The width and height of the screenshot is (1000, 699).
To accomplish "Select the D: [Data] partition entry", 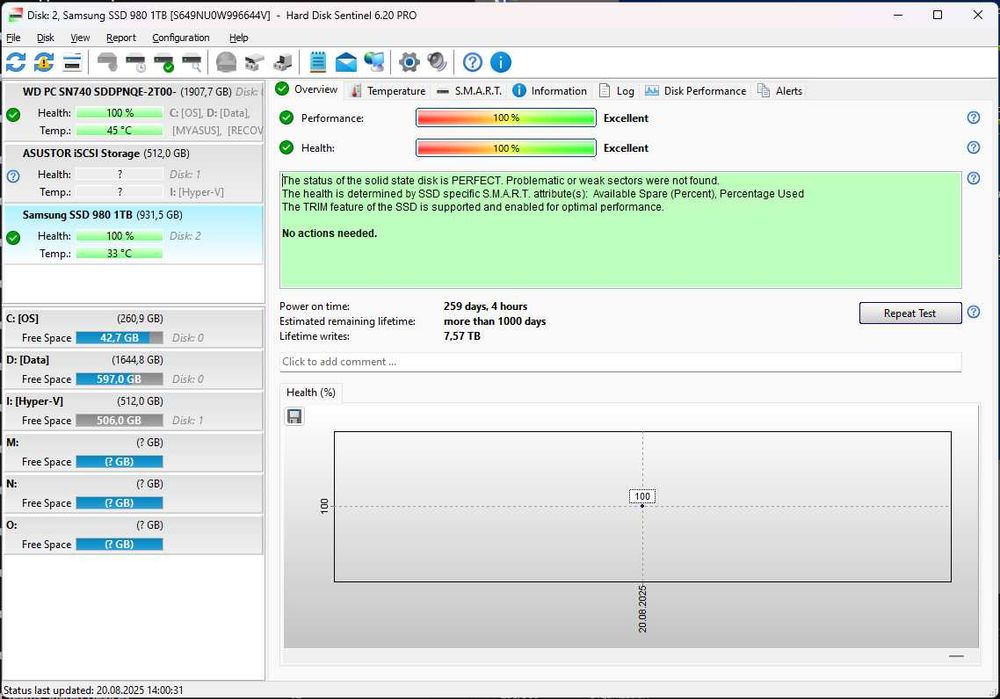I will (x=133, y=369).
